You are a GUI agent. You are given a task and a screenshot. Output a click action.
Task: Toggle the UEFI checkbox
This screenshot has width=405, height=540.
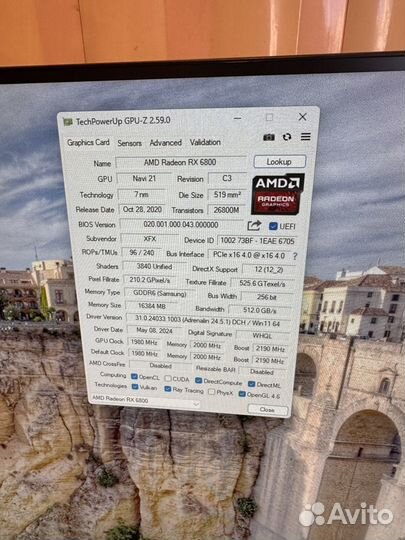pos(273,226)
